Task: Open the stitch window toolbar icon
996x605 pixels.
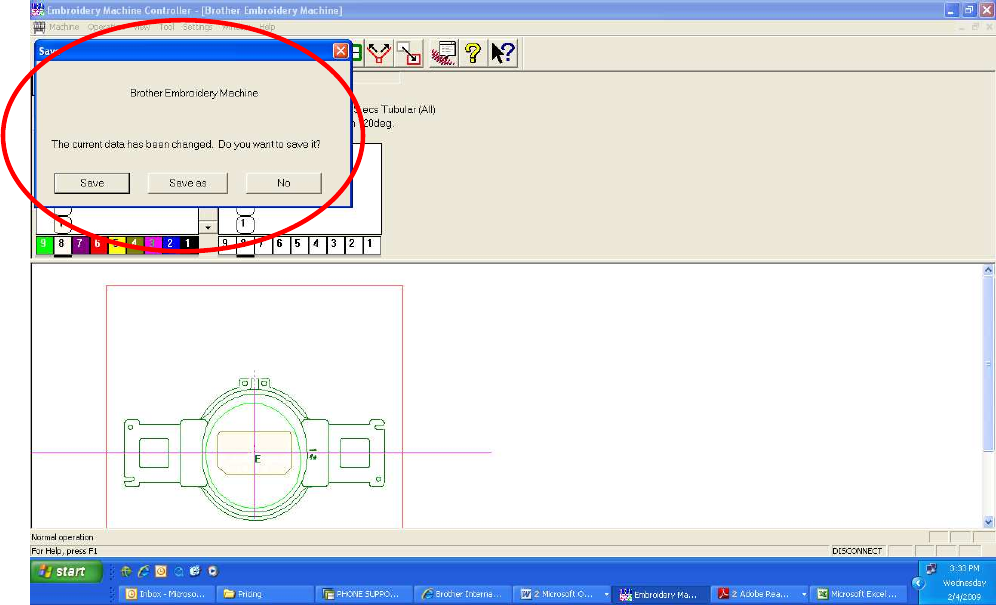Action: pyautogui.click(x=443, y=53)
